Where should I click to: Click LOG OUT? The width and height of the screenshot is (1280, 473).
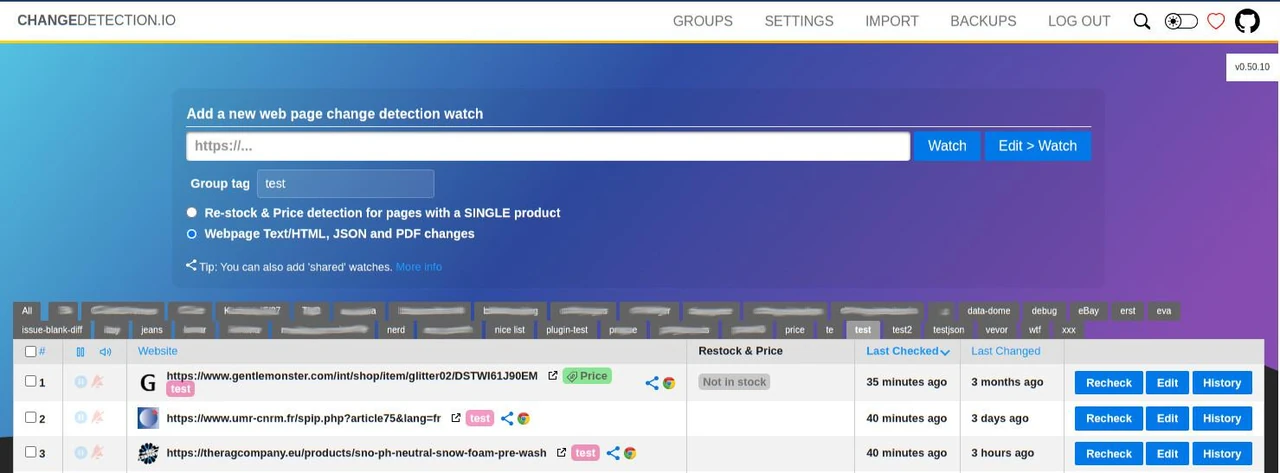[x=1079, y=21]
